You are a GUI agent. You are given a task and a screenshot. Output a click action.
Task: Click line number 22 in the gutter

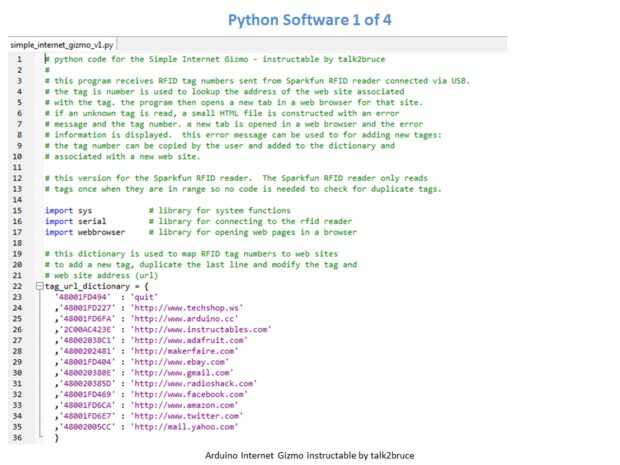click(x=18, y=286)
